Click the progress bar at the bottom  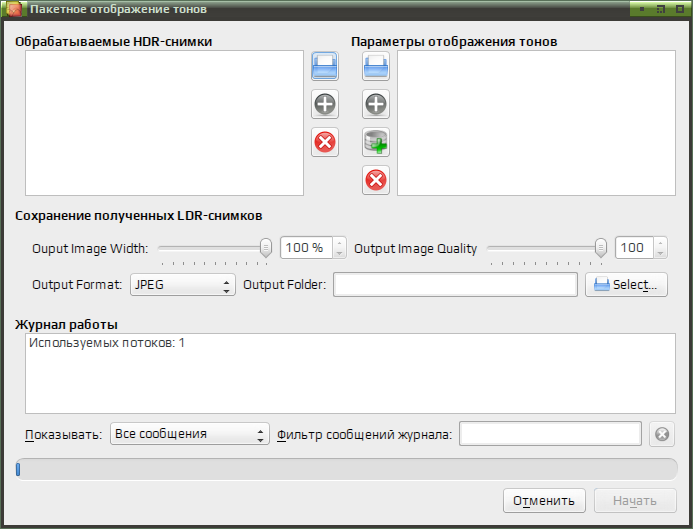click(346, 469)
